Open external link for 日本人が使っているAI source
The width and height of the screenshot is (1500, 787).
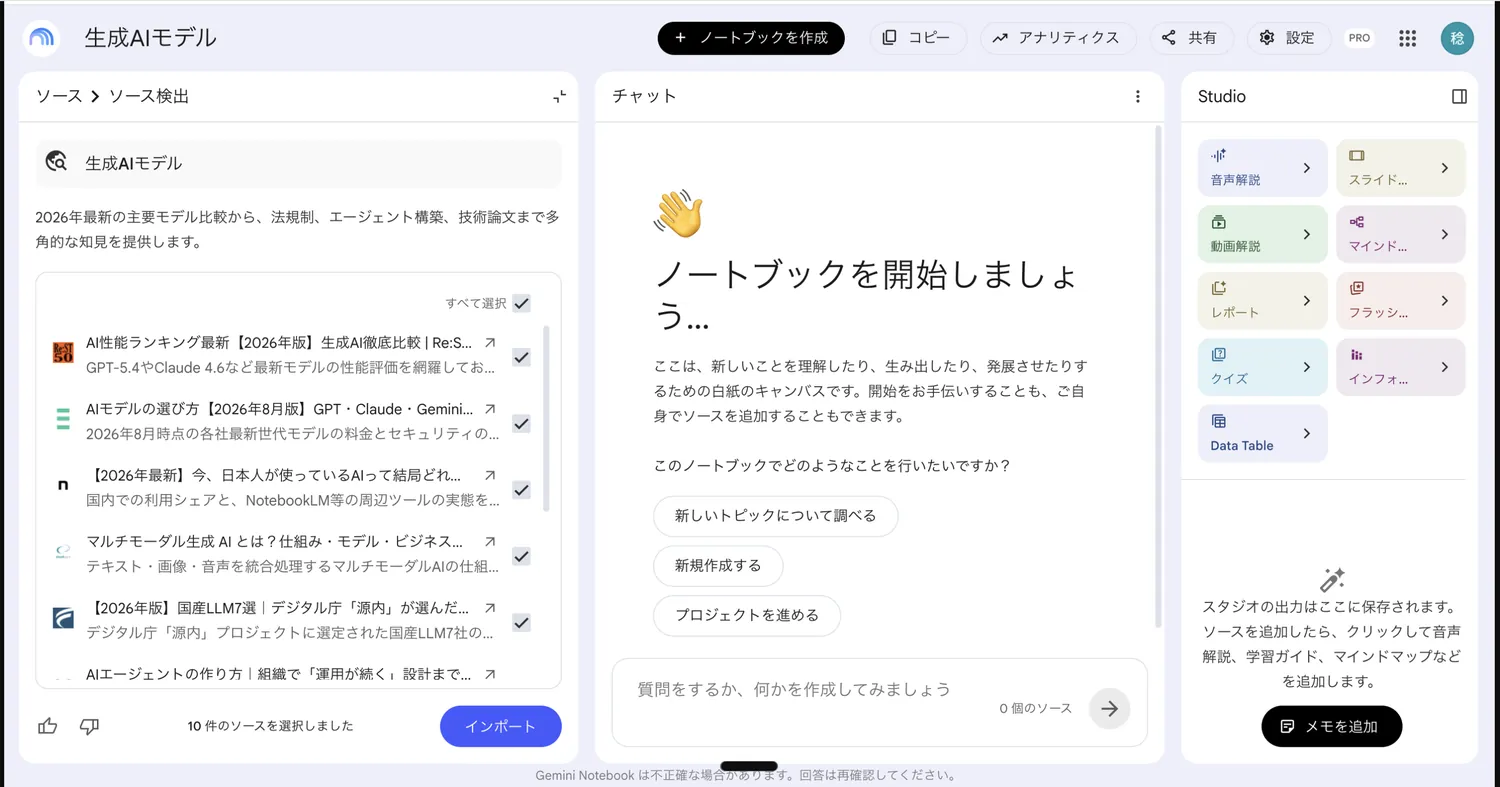click(490, 475)
